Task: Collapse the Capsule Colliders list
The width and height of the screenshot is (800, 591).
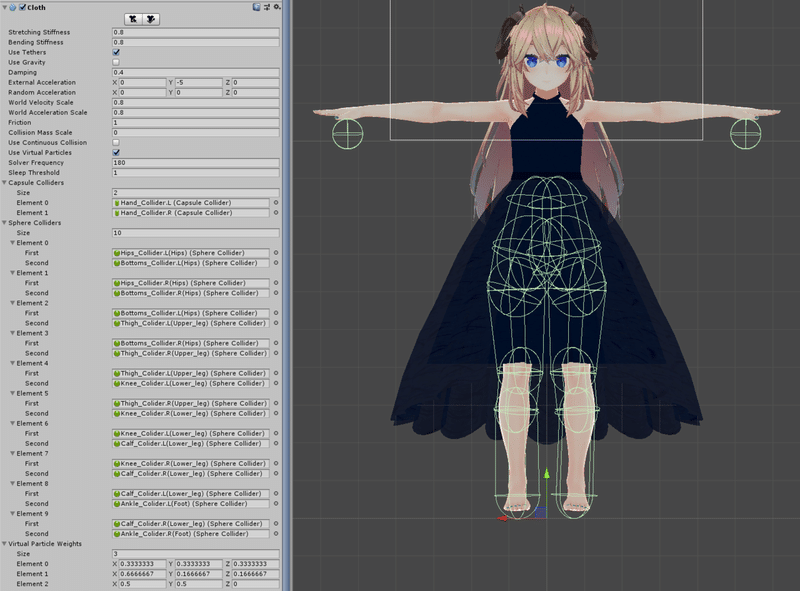Action: click(x=5, y=182)
